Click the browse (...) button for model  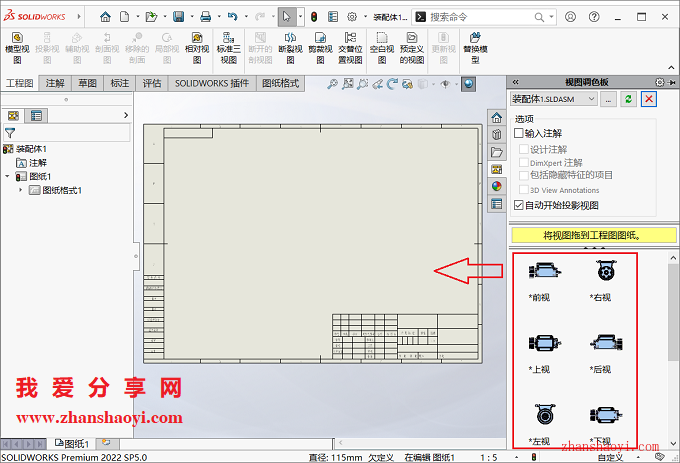point(608,99)
